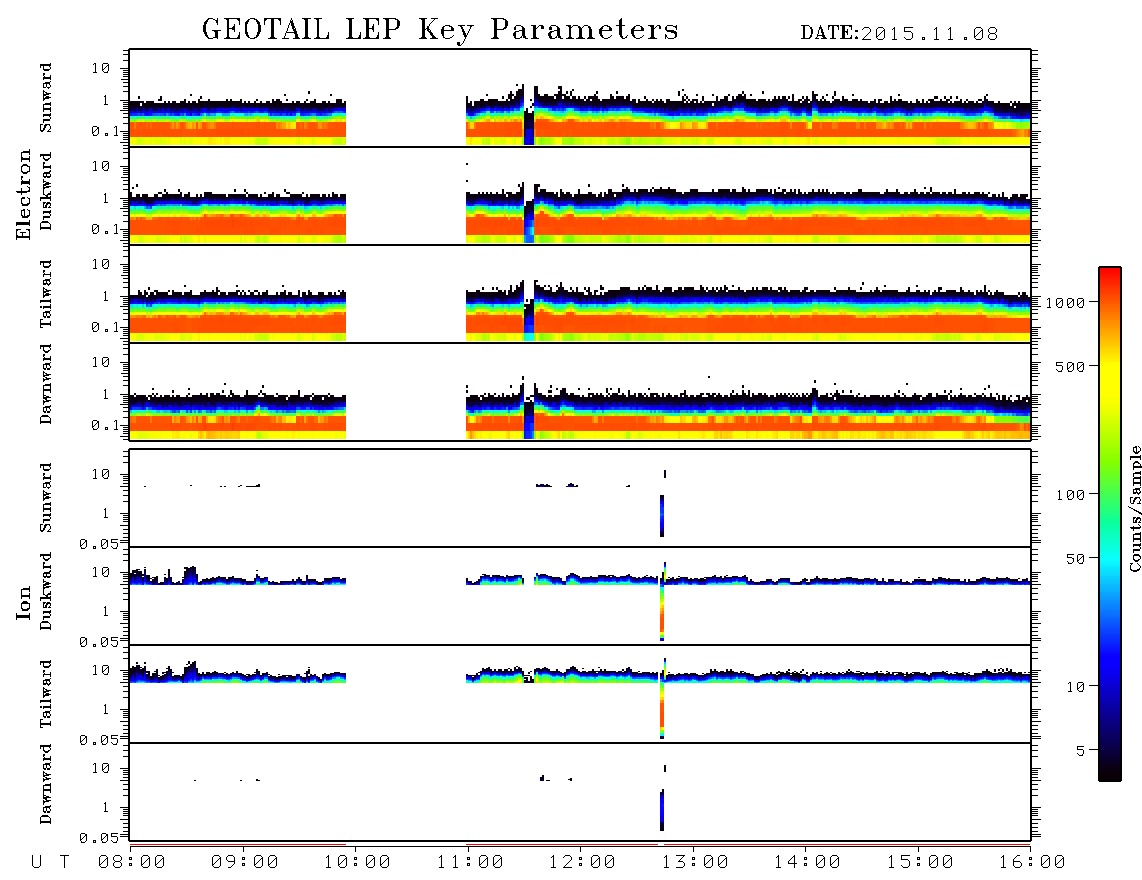The image size is (1142, 880).
Task: Click the 10:00 time axis label
Action: click(x=358, y=863)
